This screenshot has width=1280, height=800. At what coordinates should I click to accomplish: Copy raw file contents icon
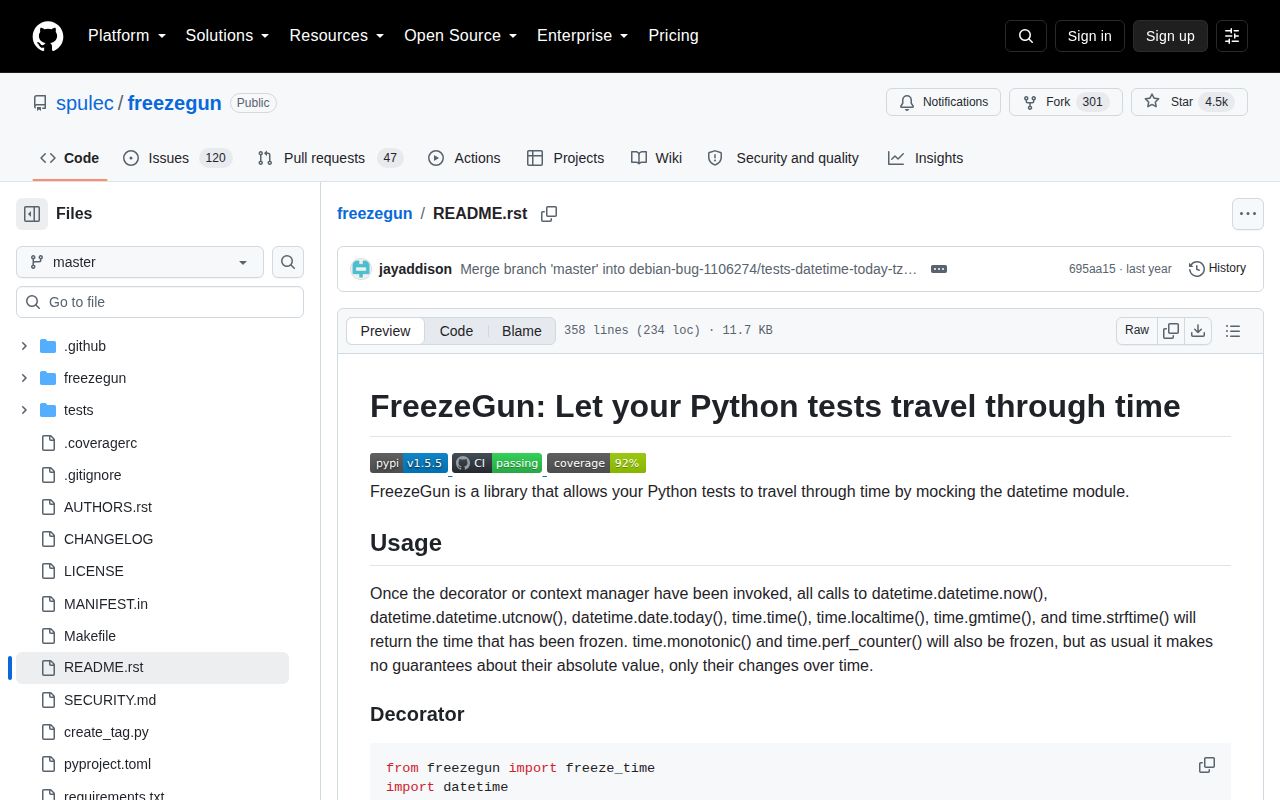pyautogui.click(x=1171, y=330)
